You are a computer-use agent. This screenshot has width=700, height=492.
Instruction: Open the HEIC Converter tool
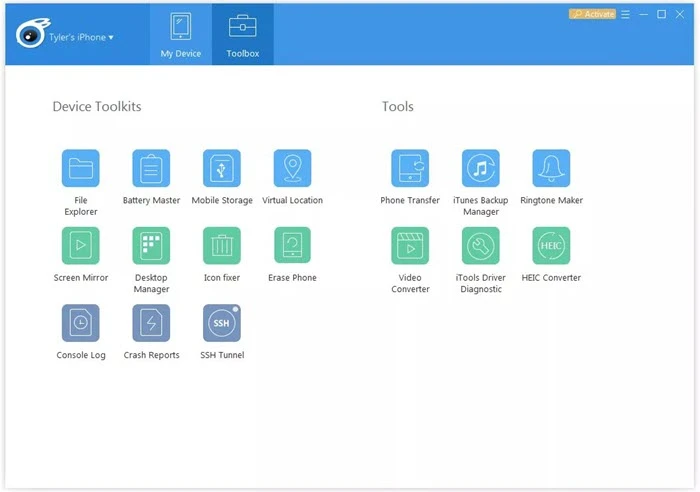point(551,245)
